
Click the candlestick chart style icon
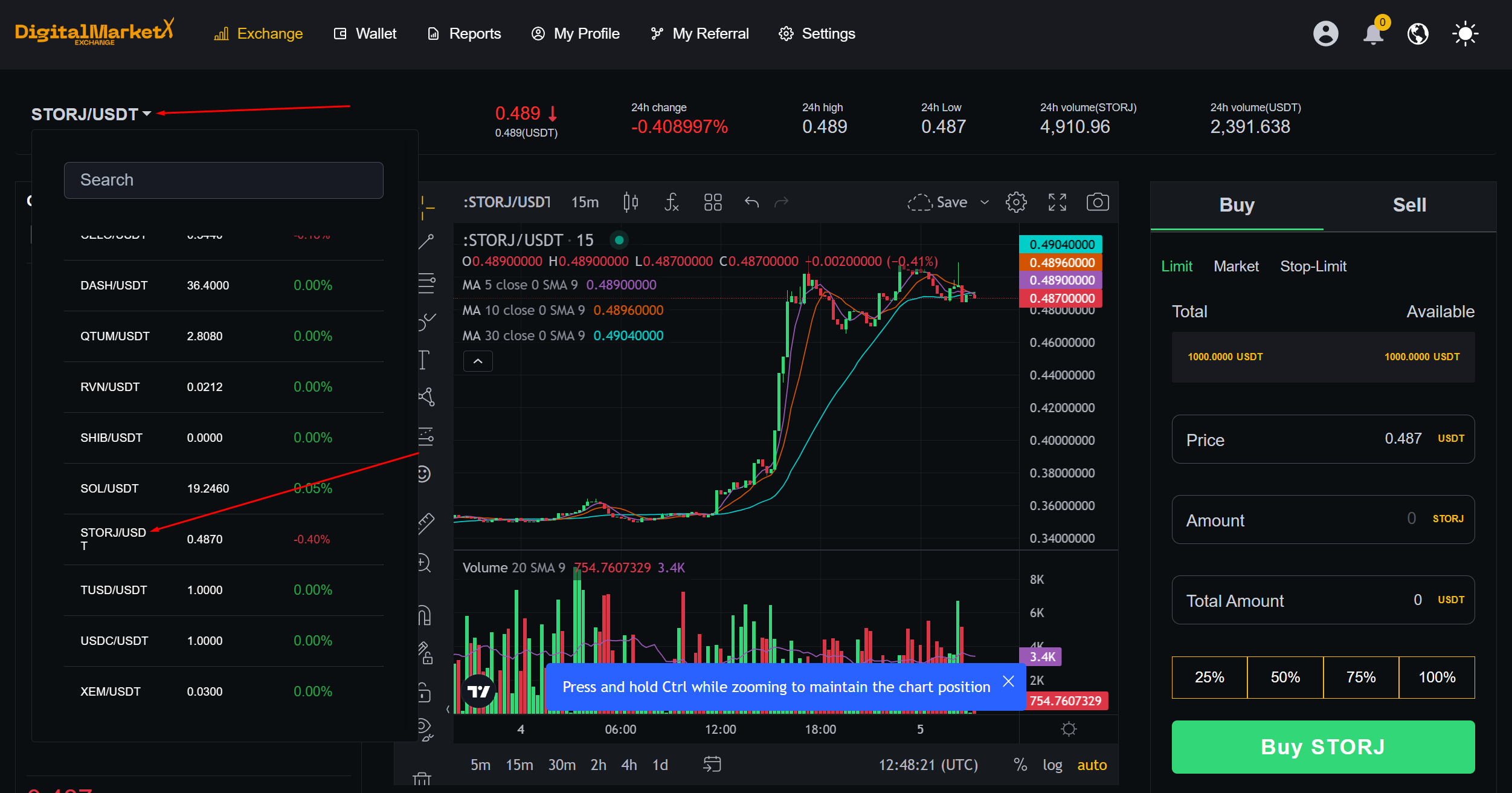(631, 202)
